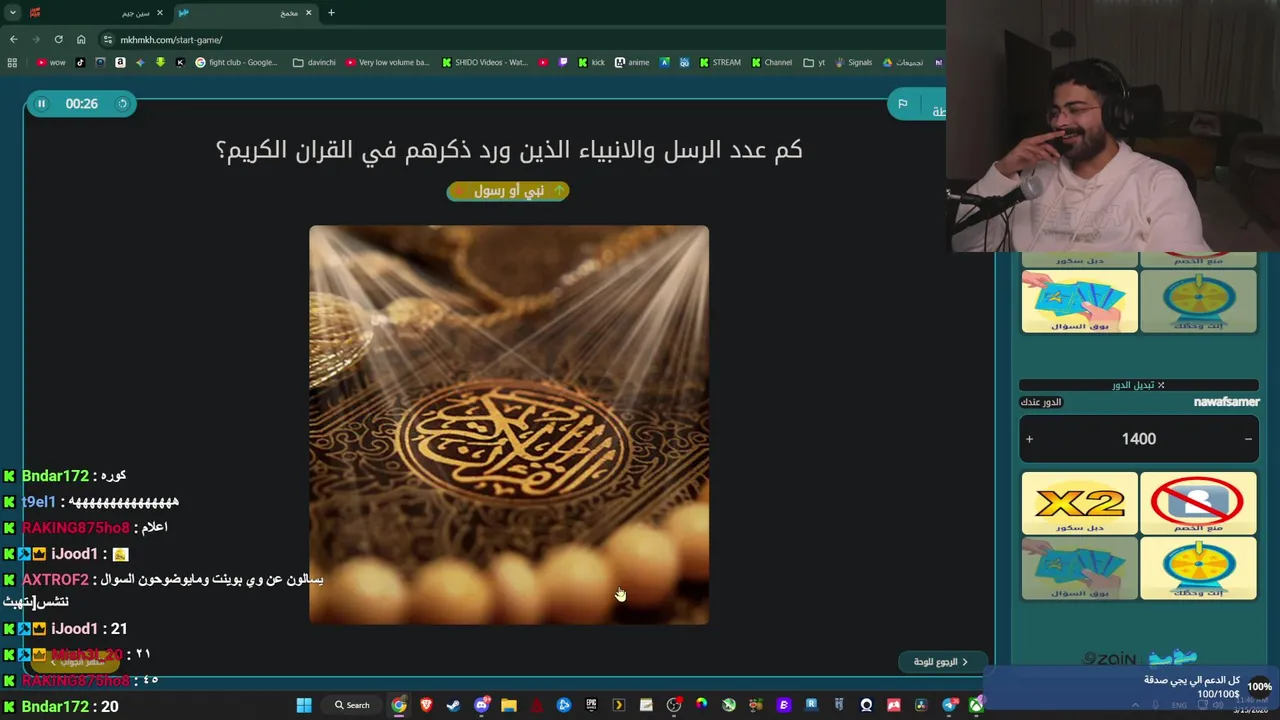Open File Explorer from taskbar

point(509,705)
